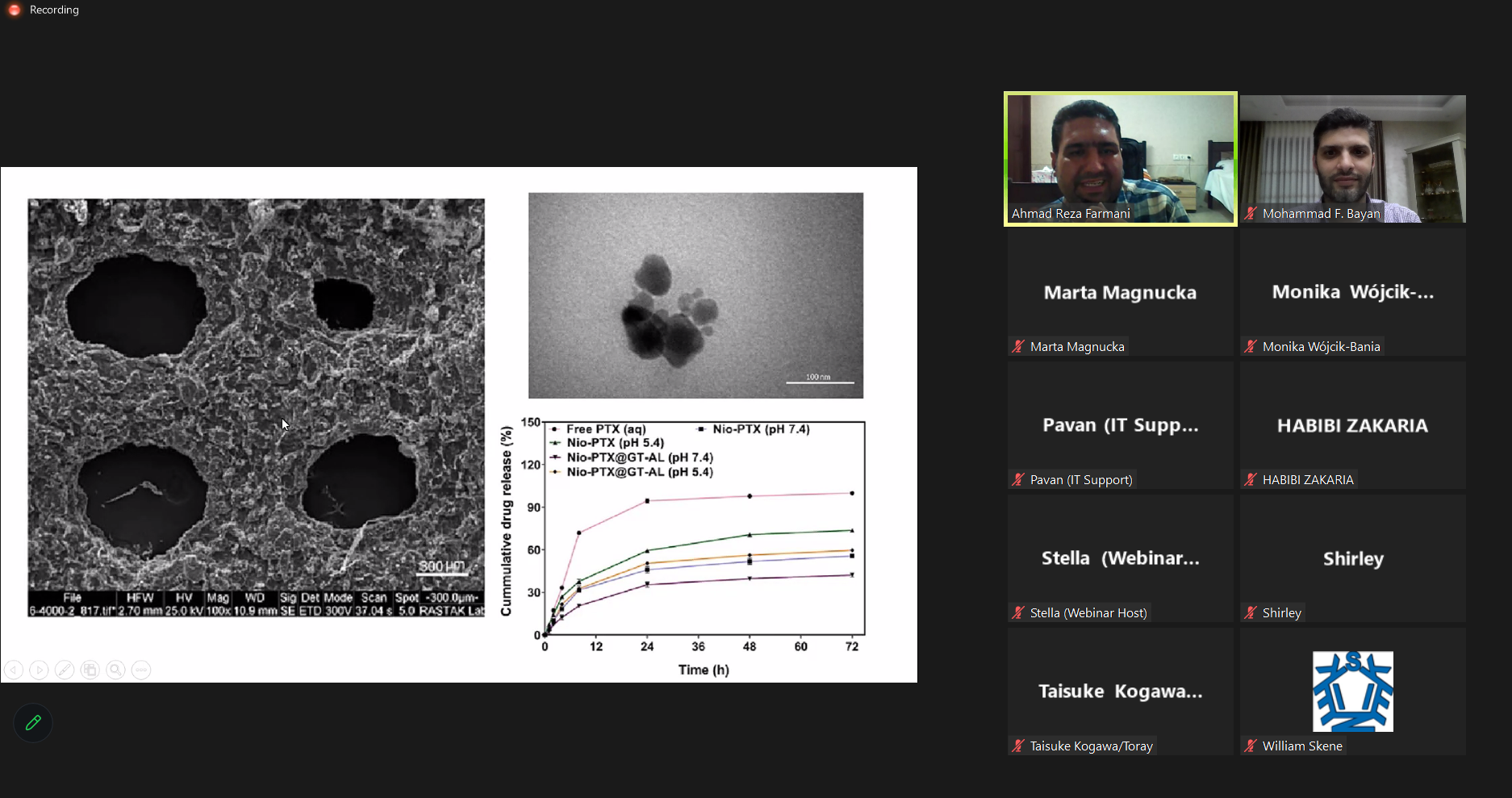Click William Skene's muted microphone icon
The image size is (1512, 798).
pyautogui.click(x=1251, y=746)
